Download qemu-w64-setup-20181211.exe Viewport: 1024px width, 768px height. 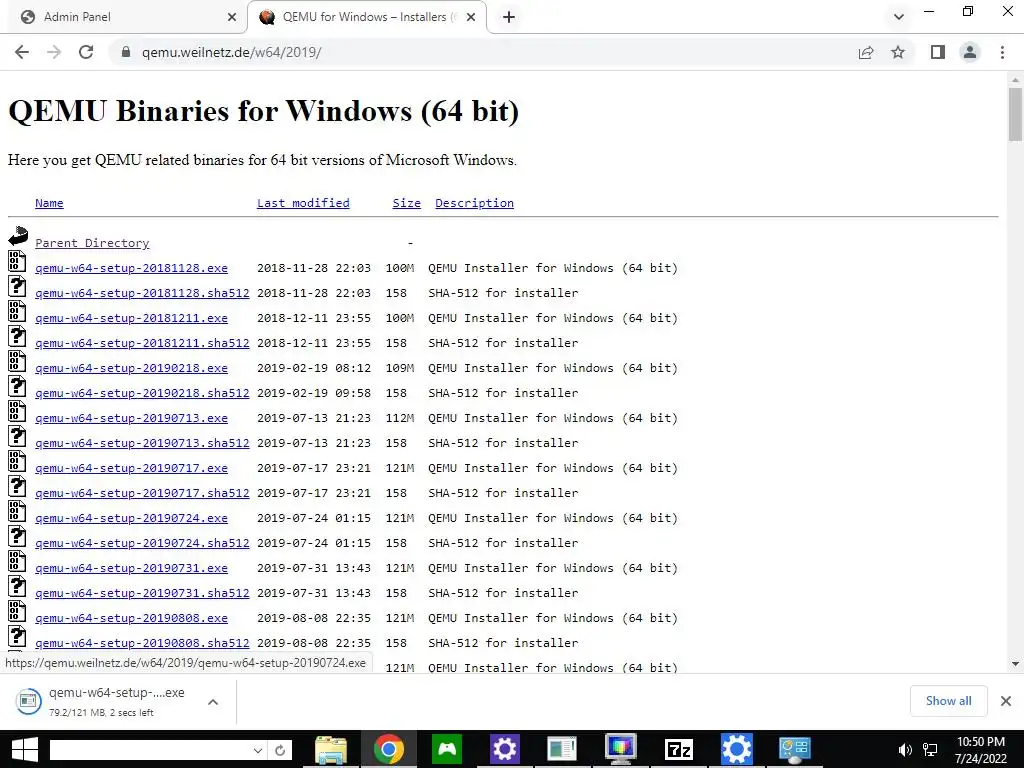tap(131, 318)
